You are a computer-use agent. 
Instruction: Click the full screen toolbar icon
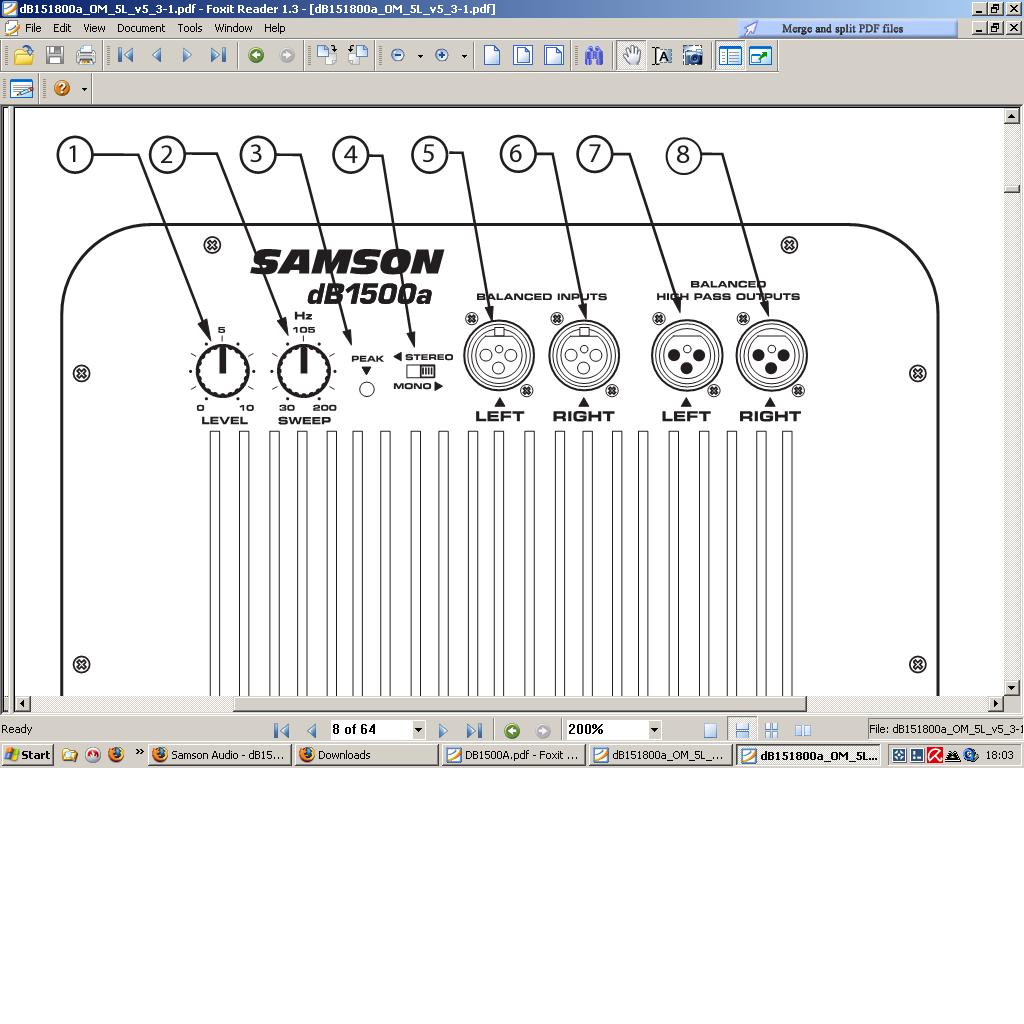[761, 56]
